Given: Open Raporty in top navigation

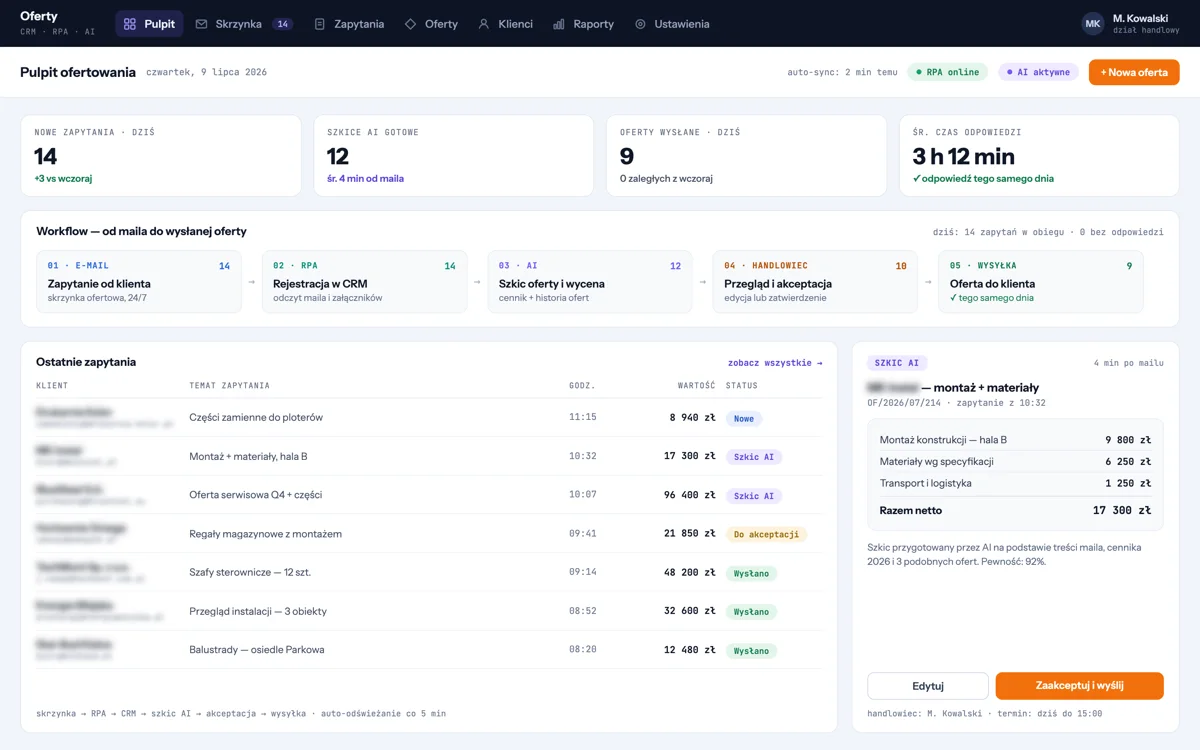Looking at the screenshot, I should coord(583,24).
